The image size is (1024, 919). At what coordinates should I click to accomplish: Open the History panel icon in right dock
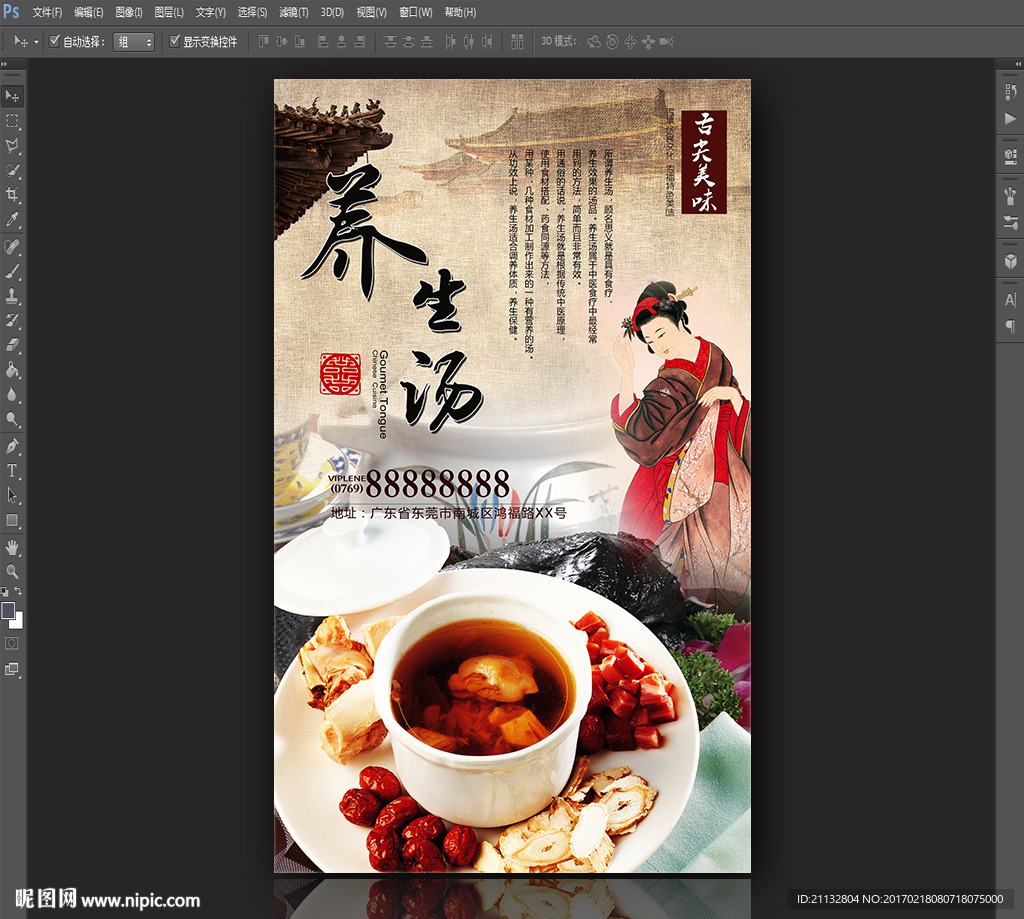(x=1010, y=92)
